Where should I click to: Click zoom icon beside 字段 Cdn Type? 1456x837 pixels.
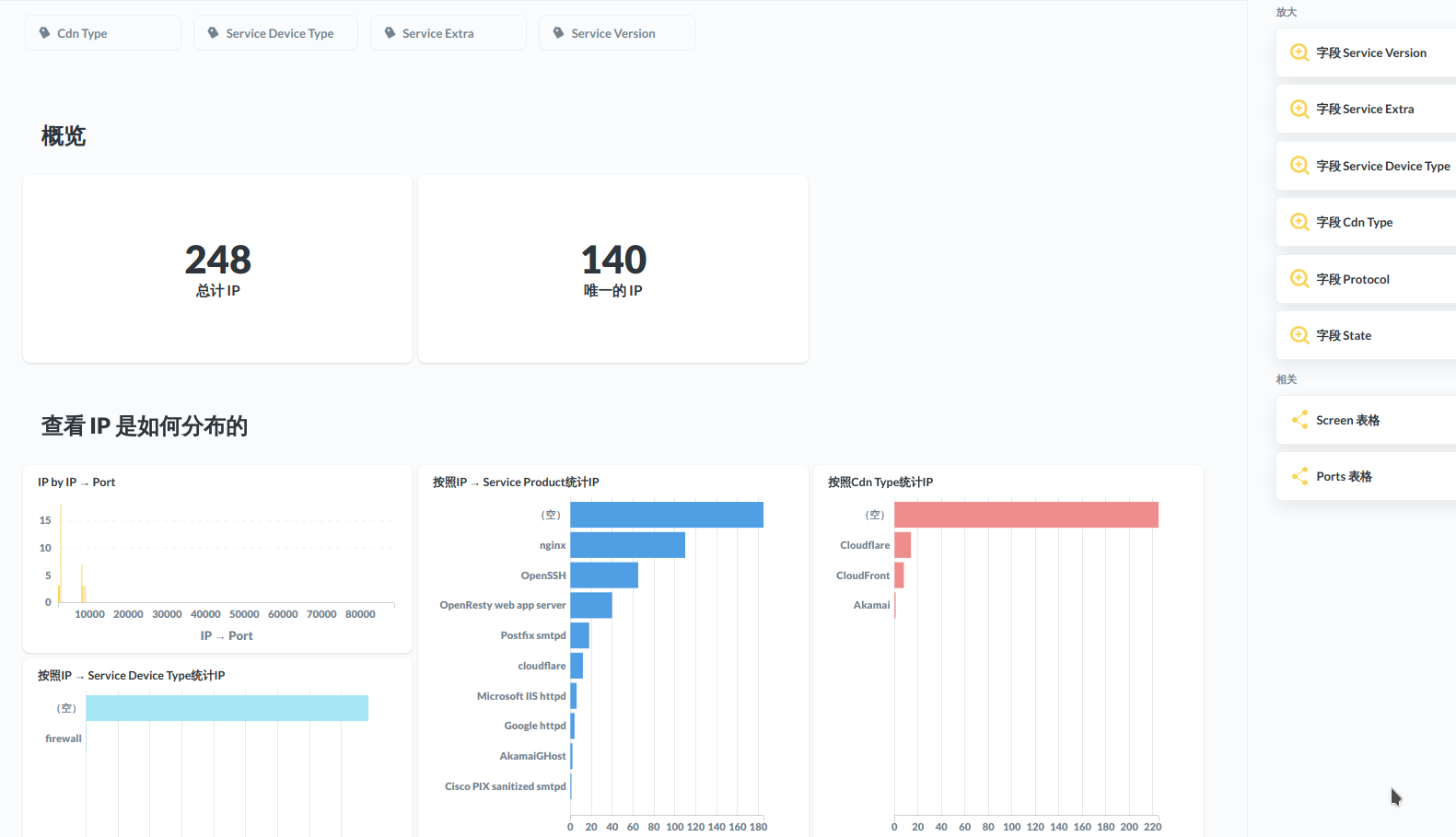[x=1299, y=222]
